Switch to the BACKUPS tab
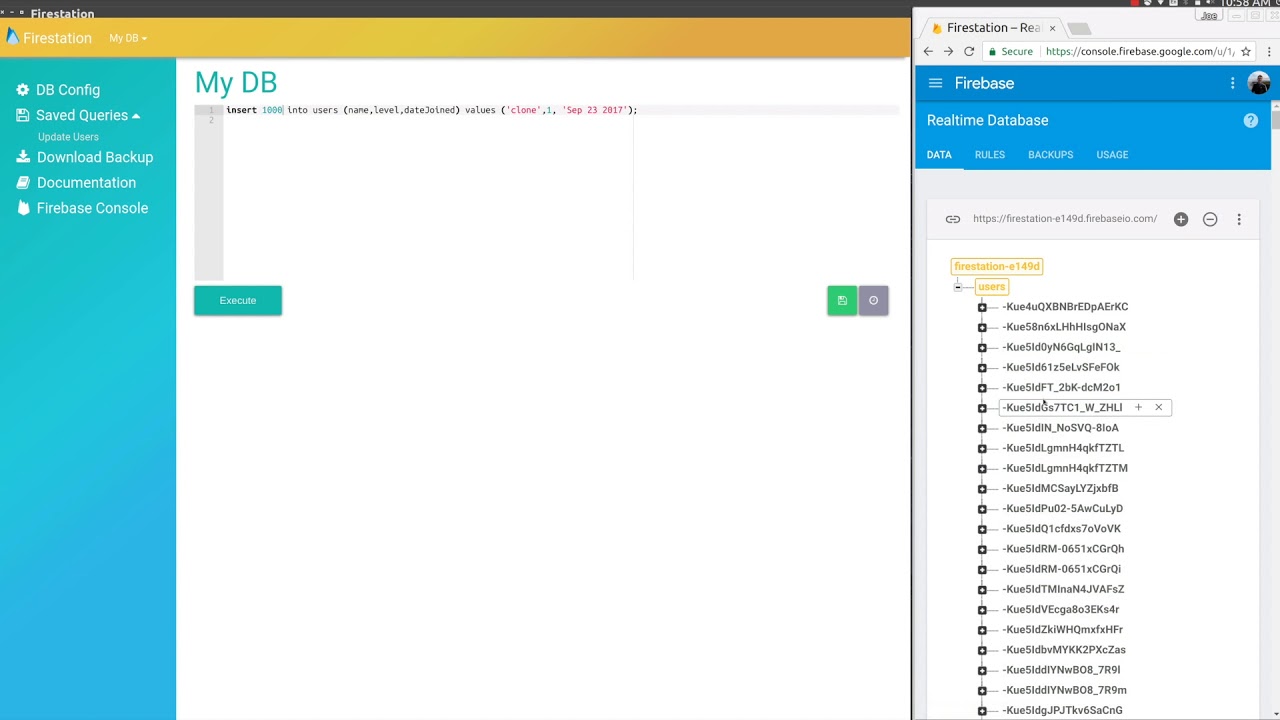The image size is (1280, 720). [1050, 155]
